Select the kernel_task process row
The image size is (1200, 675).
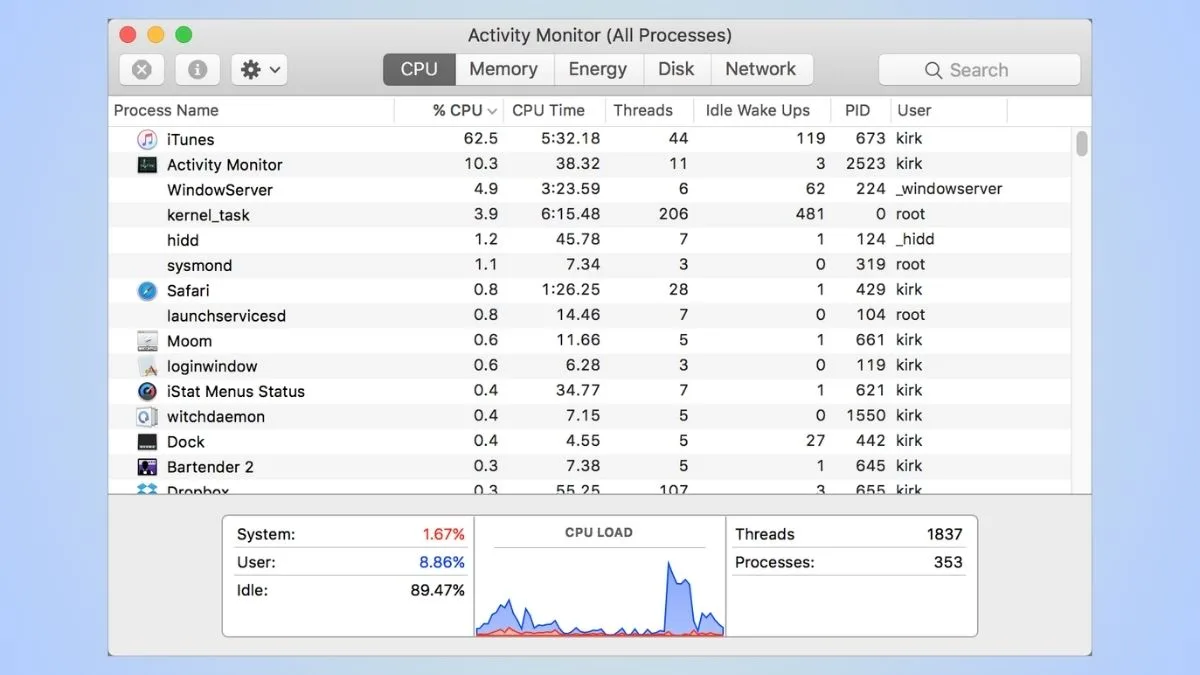(592, 214)
